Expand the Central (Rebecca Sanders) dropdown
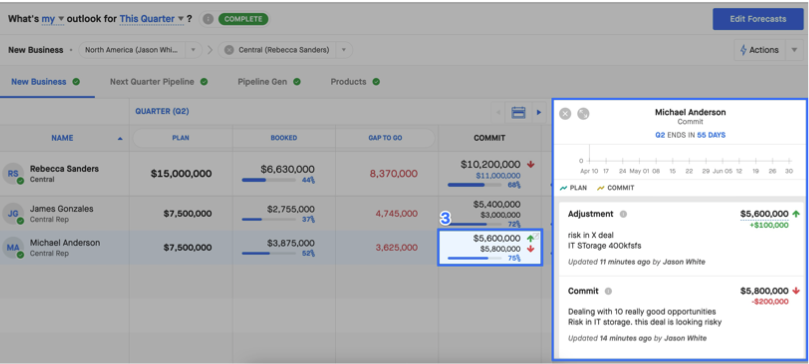The image size is (809, 364). click(x=344, y=50)
